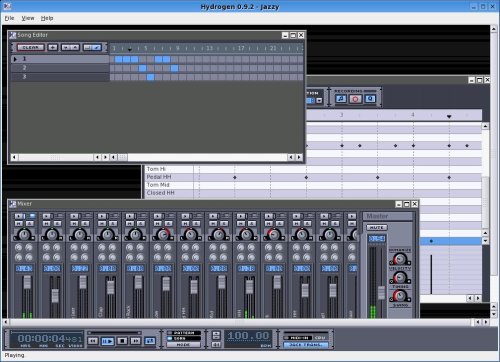
Task: Switch Song Editor to select mode
Action: coord(87,47)
